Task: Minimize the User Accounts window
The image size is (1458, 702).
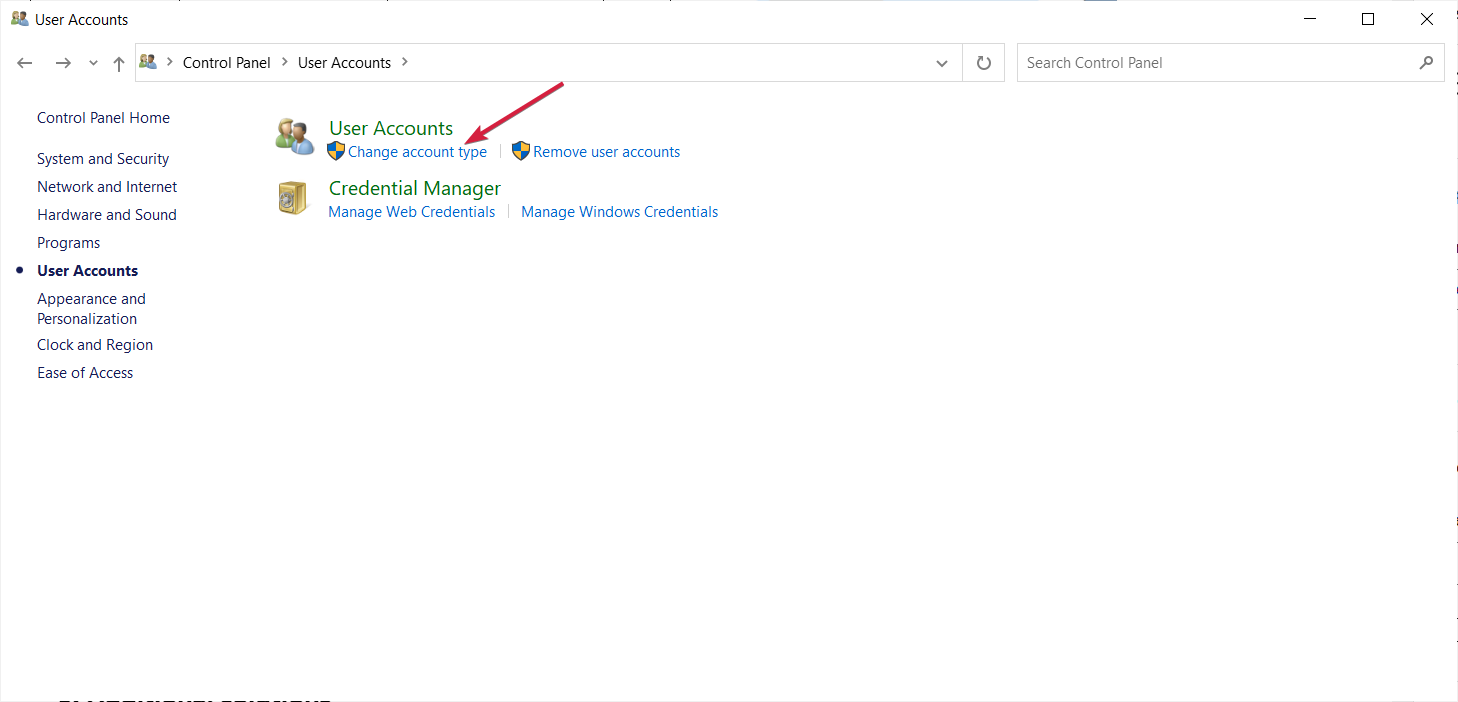Action: pos(1311,19)
